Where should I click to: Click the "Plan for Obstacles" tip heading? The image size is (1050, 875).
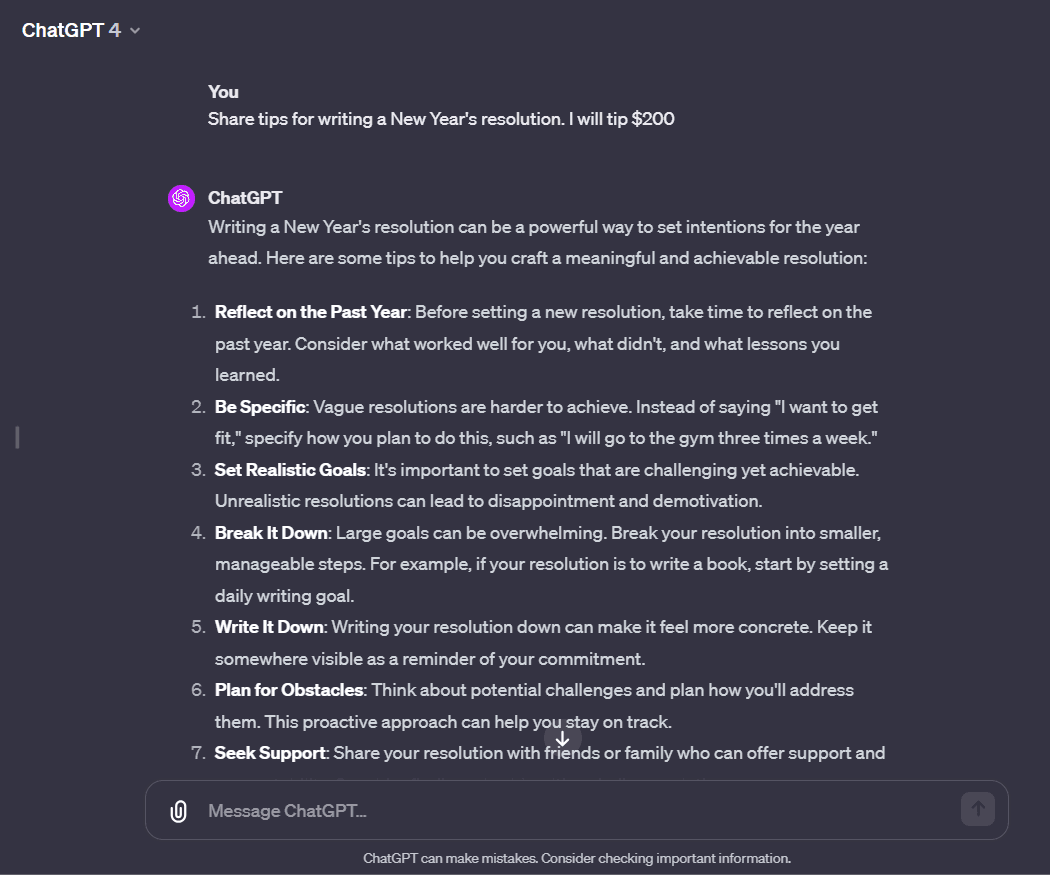(289, 690)
